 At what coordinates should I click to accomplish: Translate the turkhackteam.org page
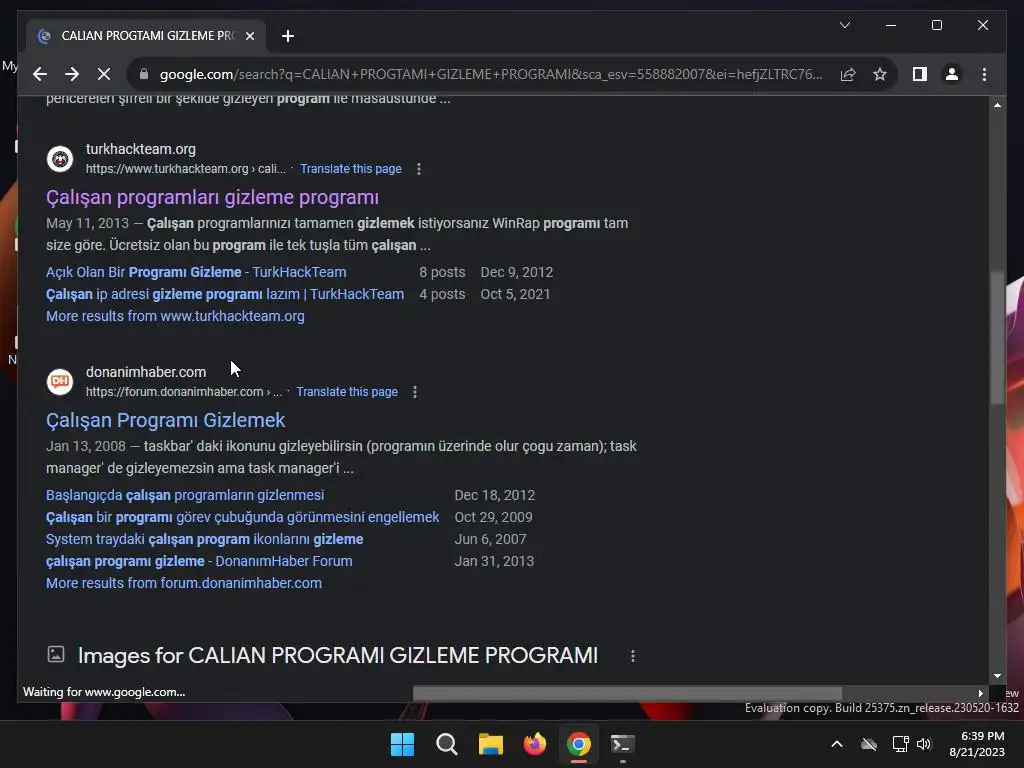pyautogui.click(x=351, y=169)
